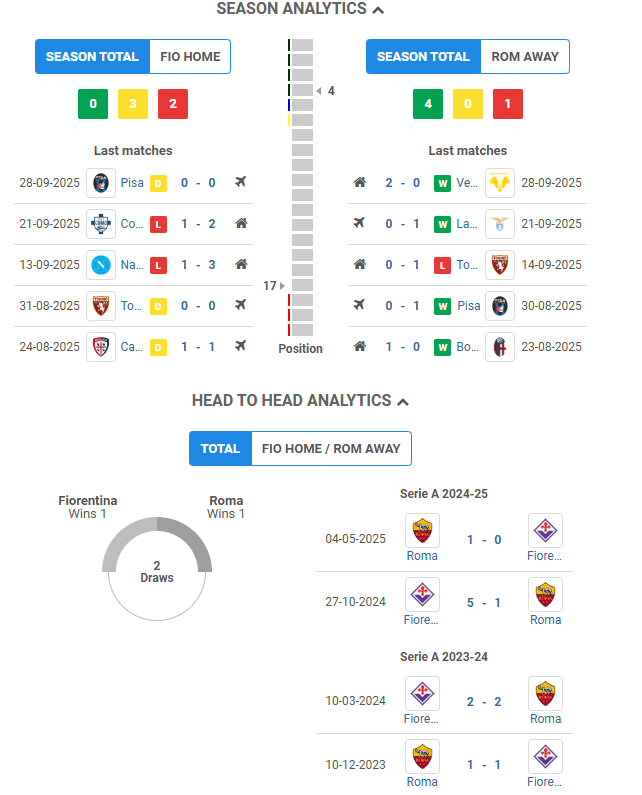The width and height of the screenshot is (642, 795).
Task: Switch Fiorentina stats to FIO HOME
Action: [190, 57]
